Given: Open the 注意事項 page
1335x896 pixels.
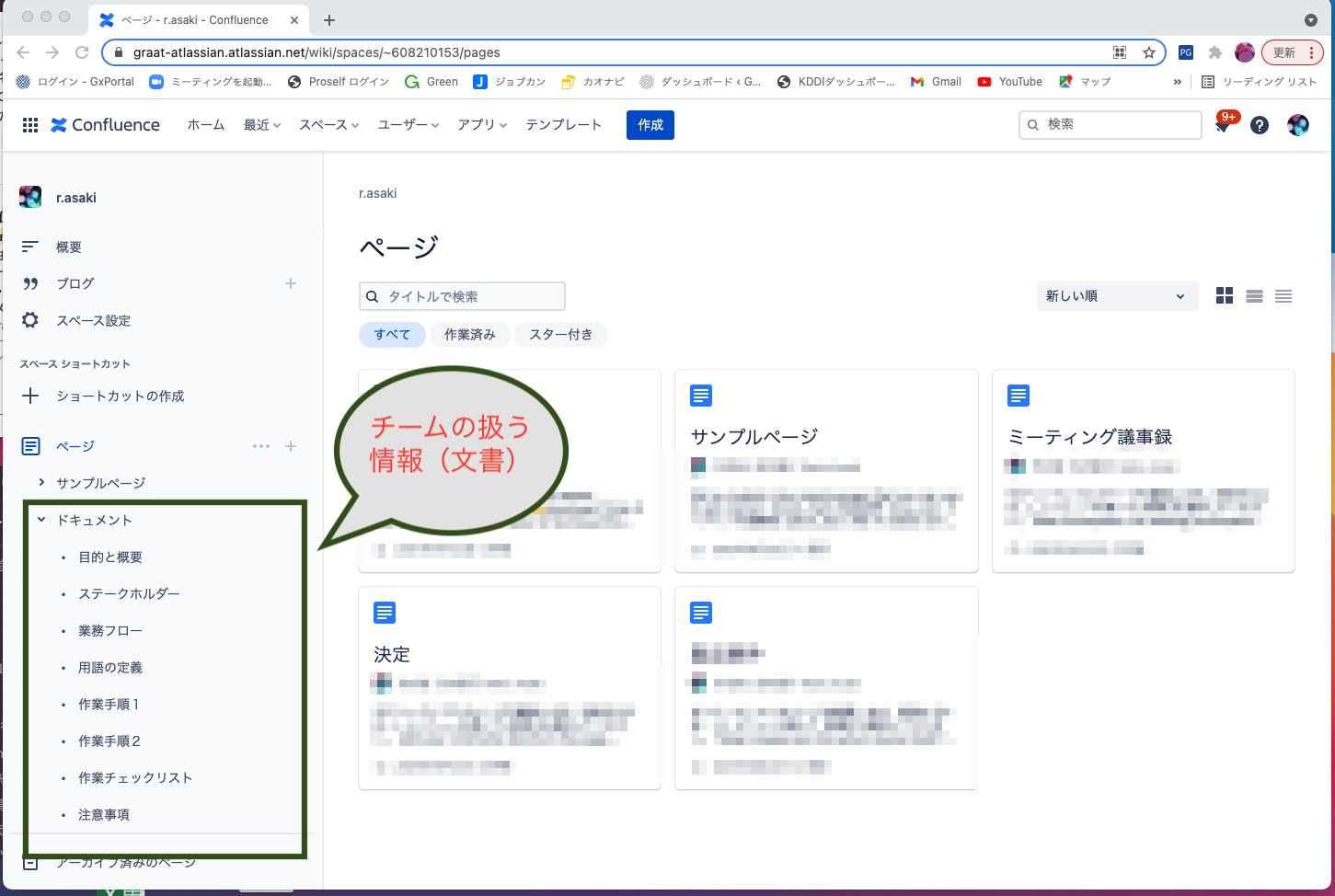Looking at the screenshot, I should (104, 814).
